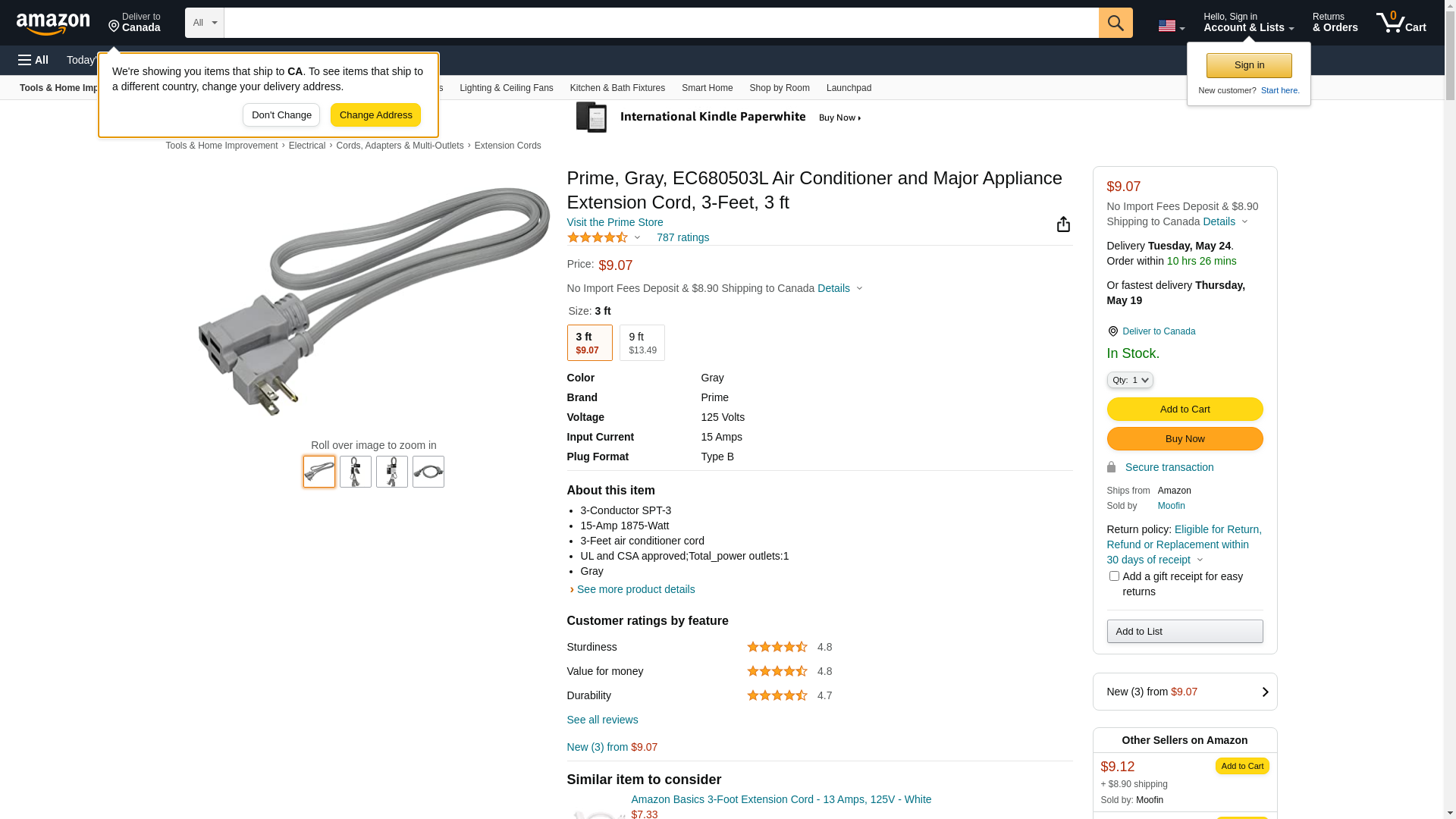This screenshot has height=819, width=1456.
Task: Select the 3 ft size option
Action: pos(589,343)
